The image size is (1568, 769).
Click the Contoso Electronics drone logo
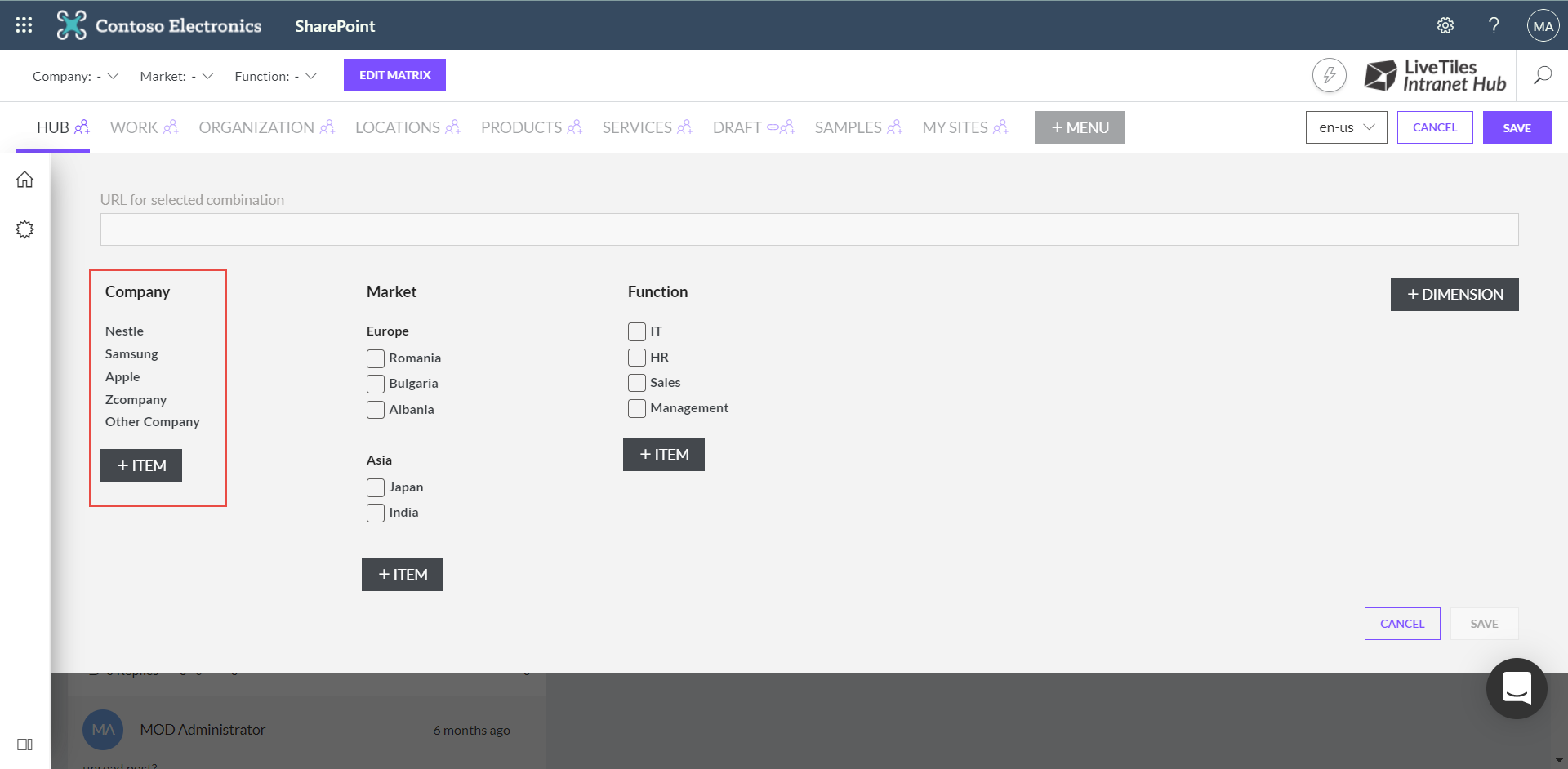(71, 25)
